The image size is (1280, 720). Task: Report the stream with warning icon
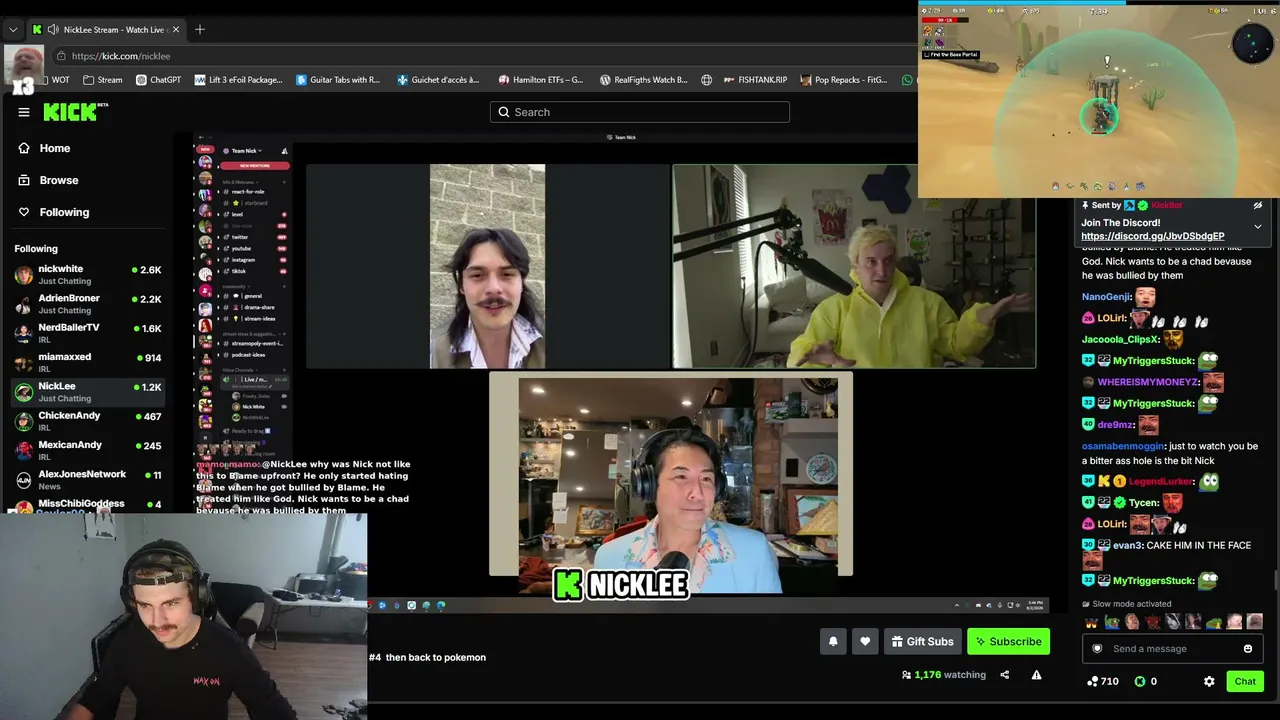[x=1036, y=675]
